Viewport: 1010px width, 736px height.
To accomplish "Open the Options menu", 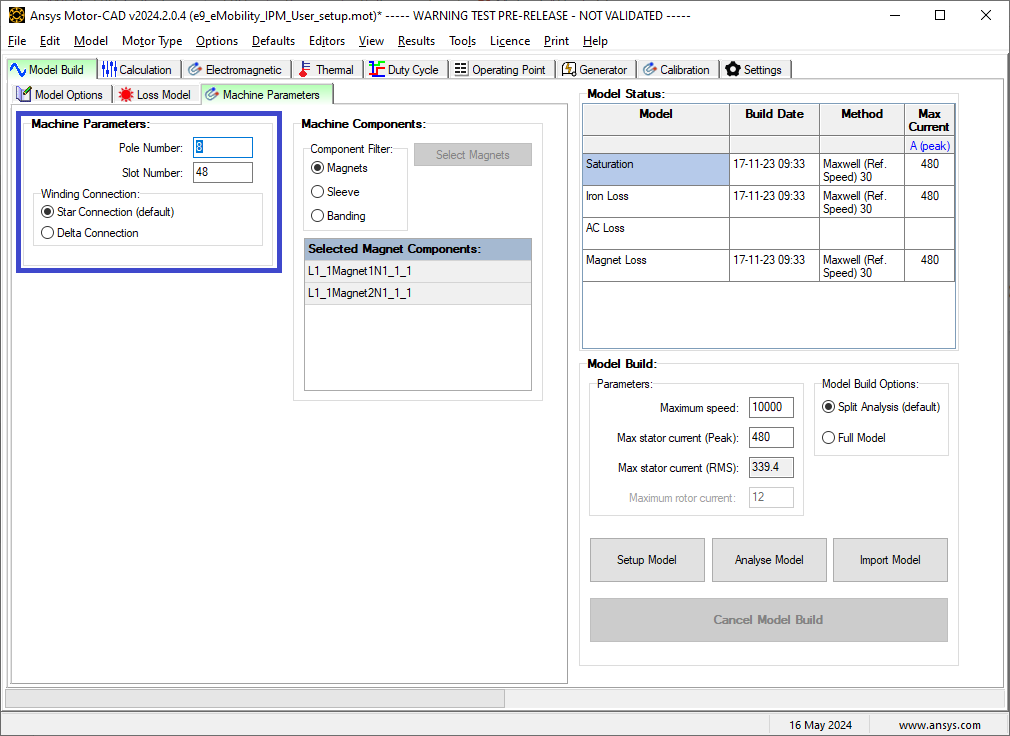I will coord(217,41).
